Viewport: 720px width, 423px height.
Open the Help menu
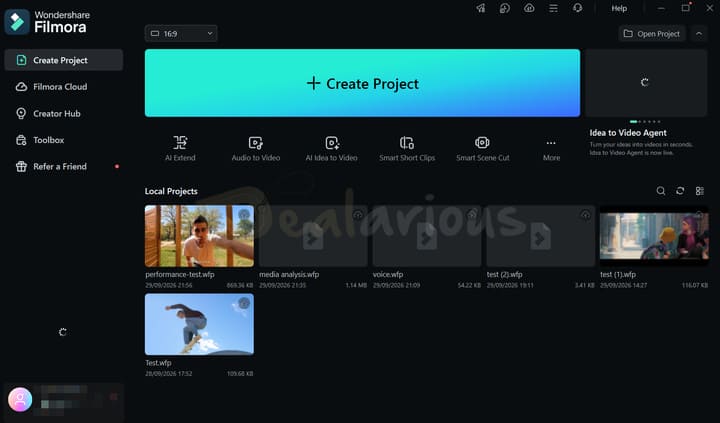pyautogui.click(x=619, y=8)
